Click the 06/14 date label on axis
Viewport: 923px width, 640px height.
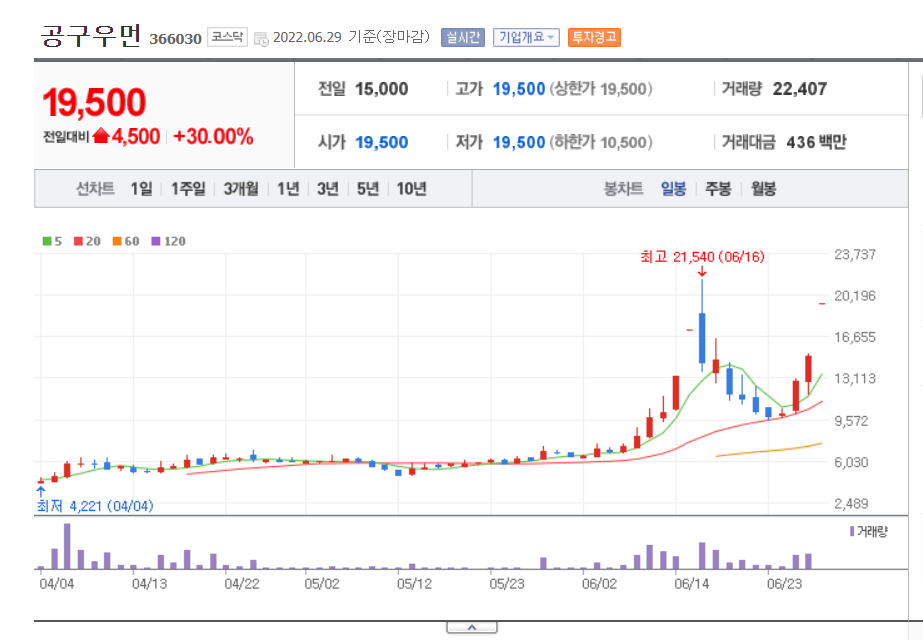tap(692, 584)
